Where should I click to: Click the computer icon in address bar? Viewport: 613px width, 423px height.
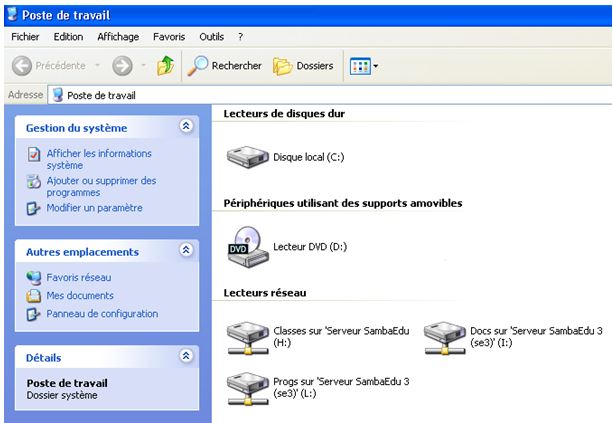click(x=58, y=95)
